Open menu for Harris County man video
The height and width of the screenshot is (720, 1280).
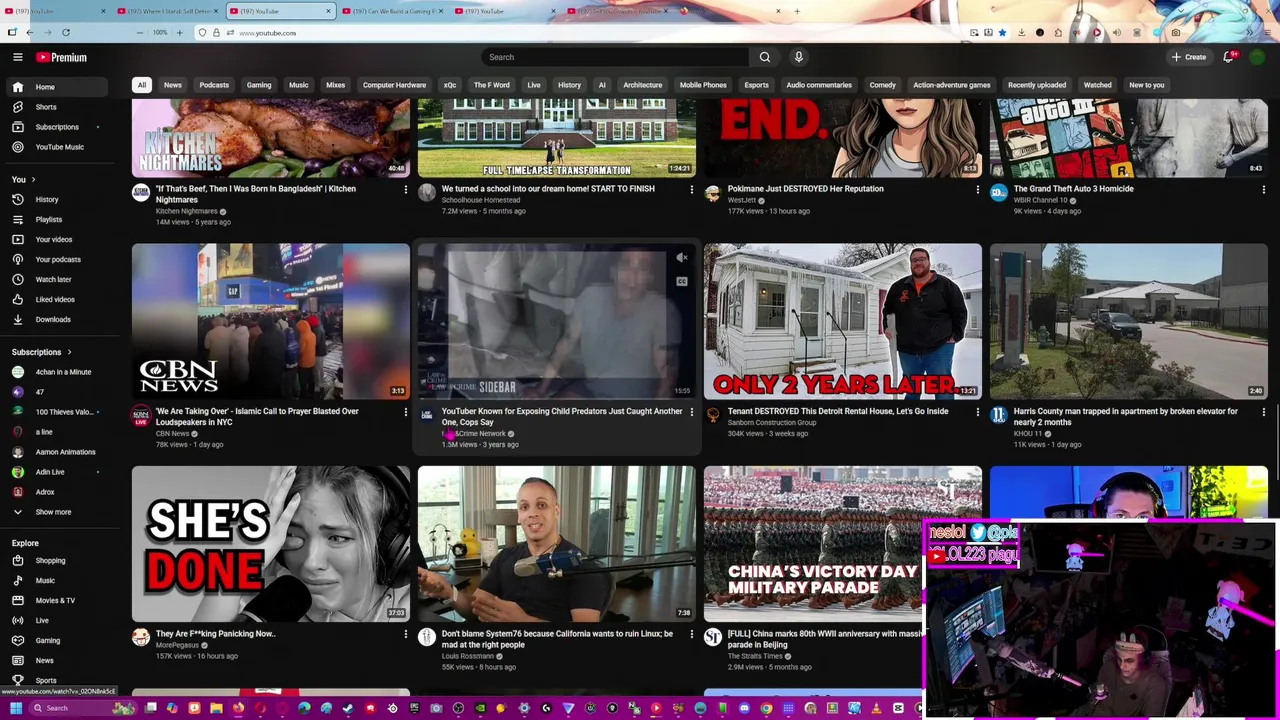[x=1263, y=412]
